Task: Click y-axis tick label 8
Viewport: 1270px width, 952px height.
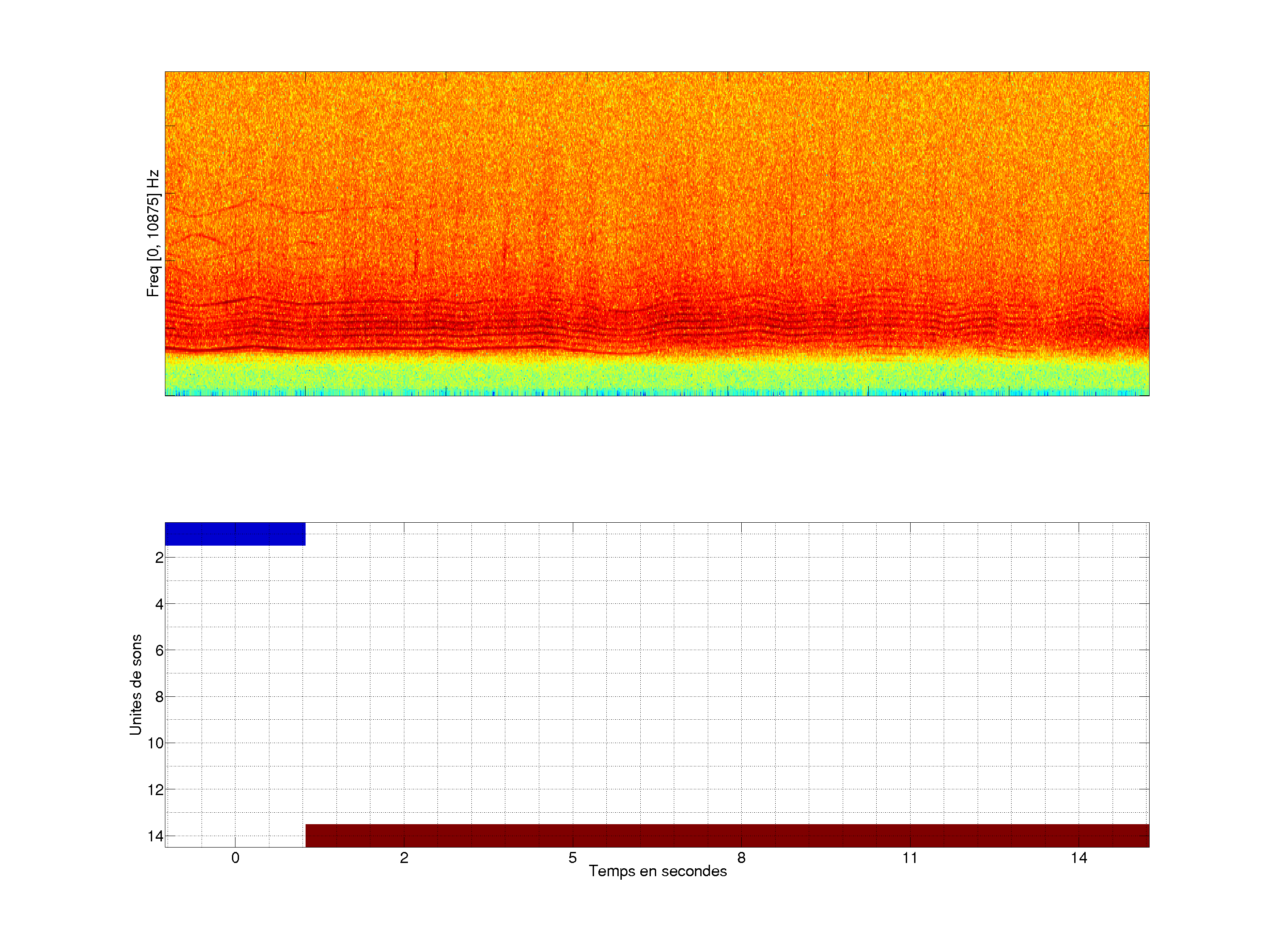Action: click(x=159, y=697)
